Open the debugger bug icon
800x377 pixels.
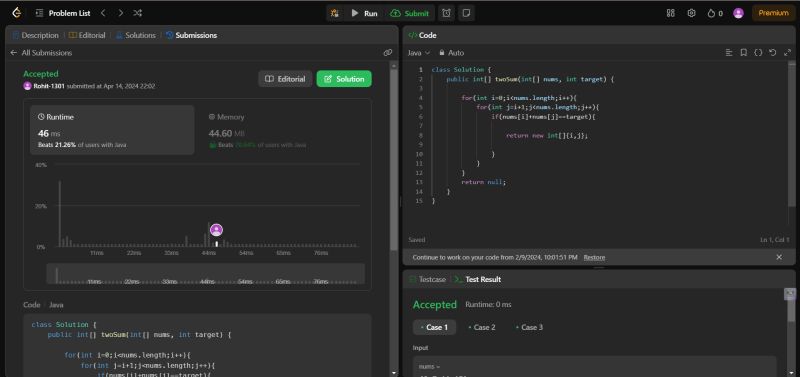[x=335, y=13]
